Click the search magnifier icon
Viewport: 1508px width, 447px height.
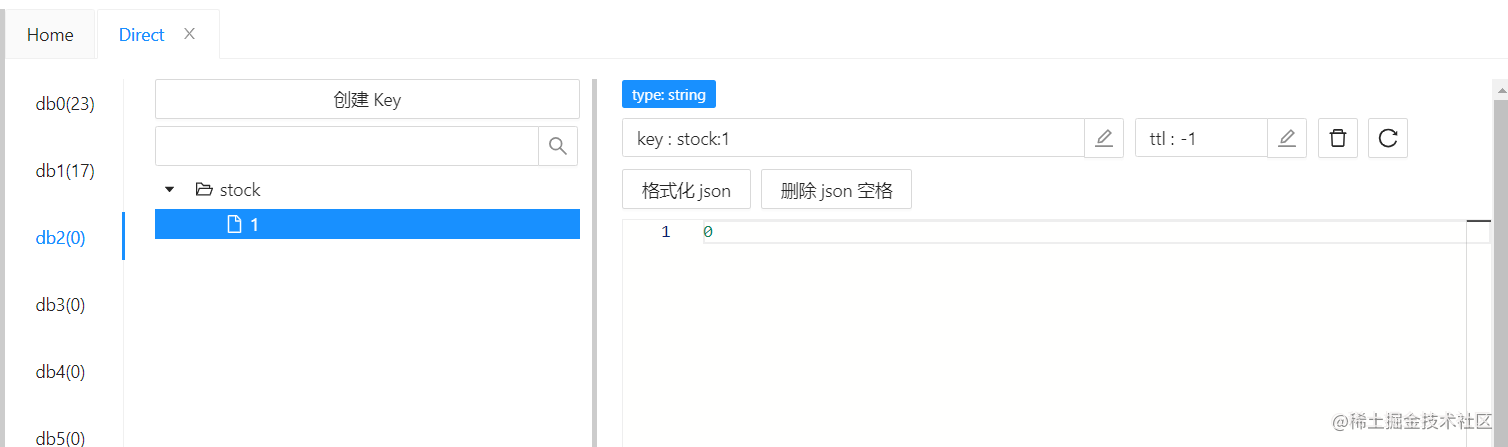(558, 146)
